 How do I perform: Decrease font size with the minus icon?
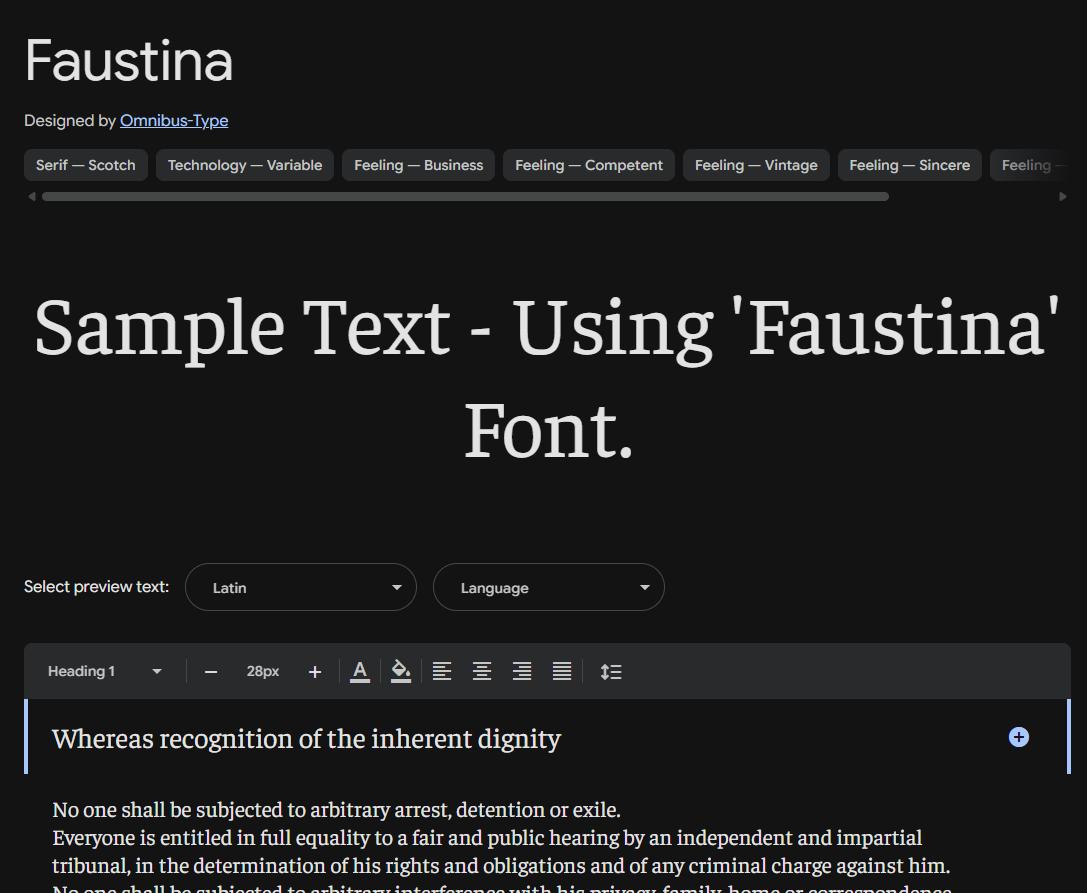(211, 672)
